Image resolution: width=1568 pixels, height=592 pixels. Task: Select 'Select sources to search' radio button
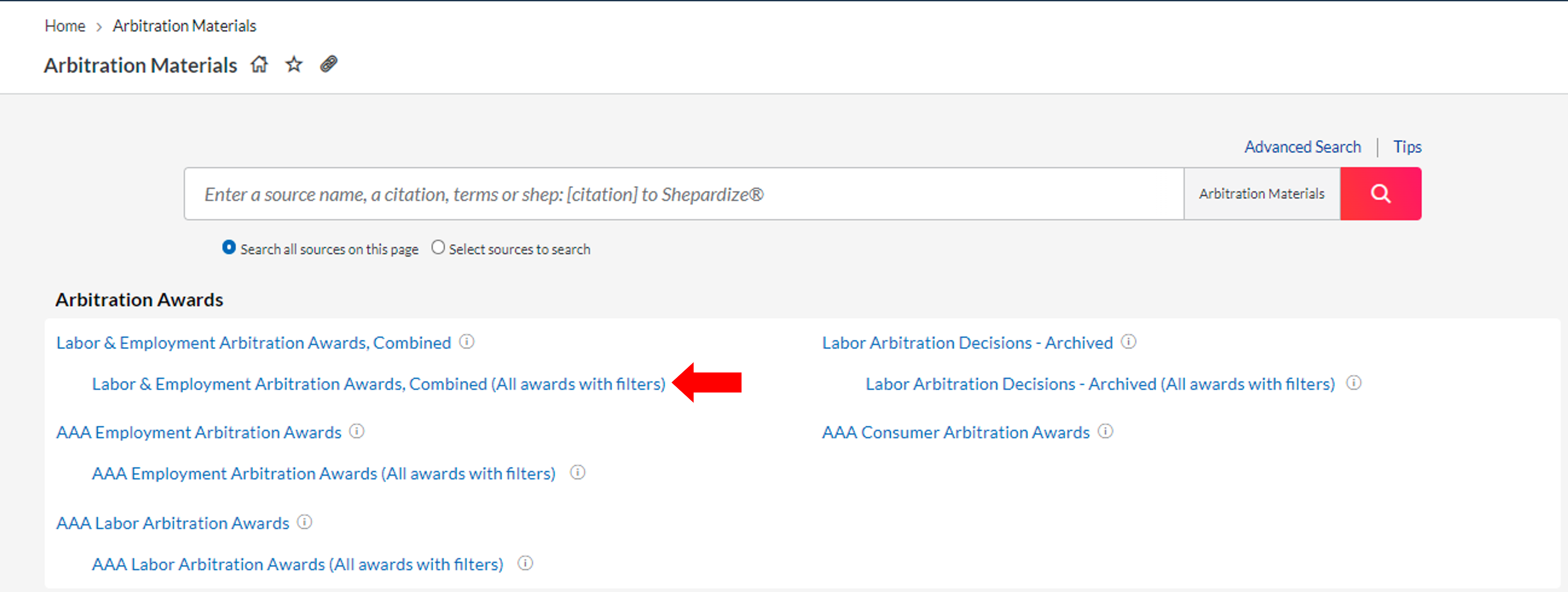pyautogui.click(x=438, y=247)
